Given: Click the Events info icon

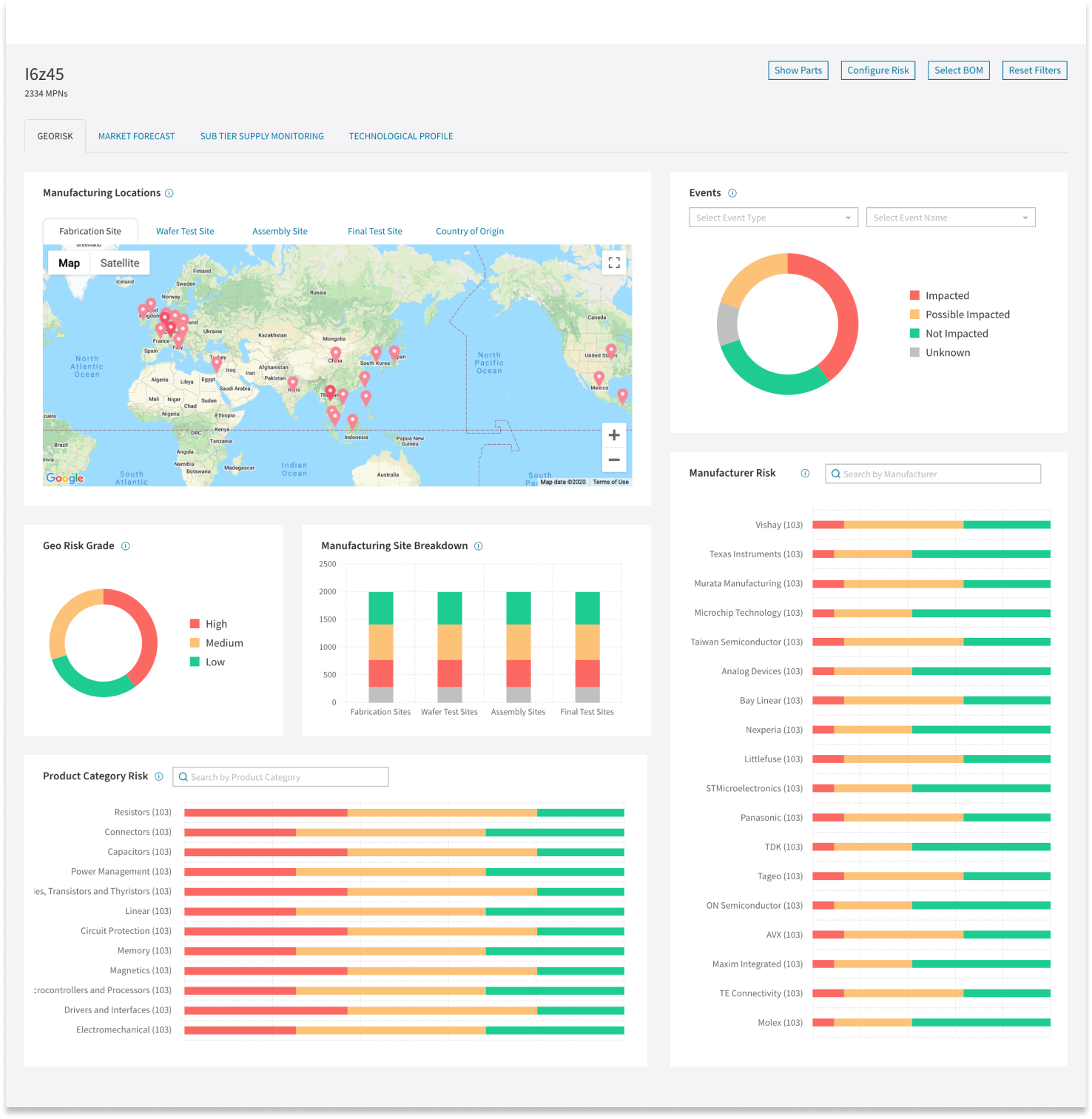Looking at the screenshot, I should click(x=732, y=192).
